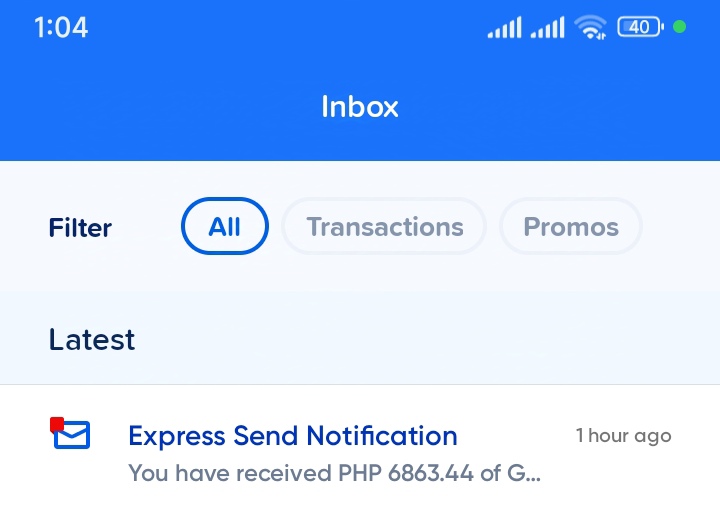Tap the Inbox header title

pyautogui.click(x=360, y=107)
